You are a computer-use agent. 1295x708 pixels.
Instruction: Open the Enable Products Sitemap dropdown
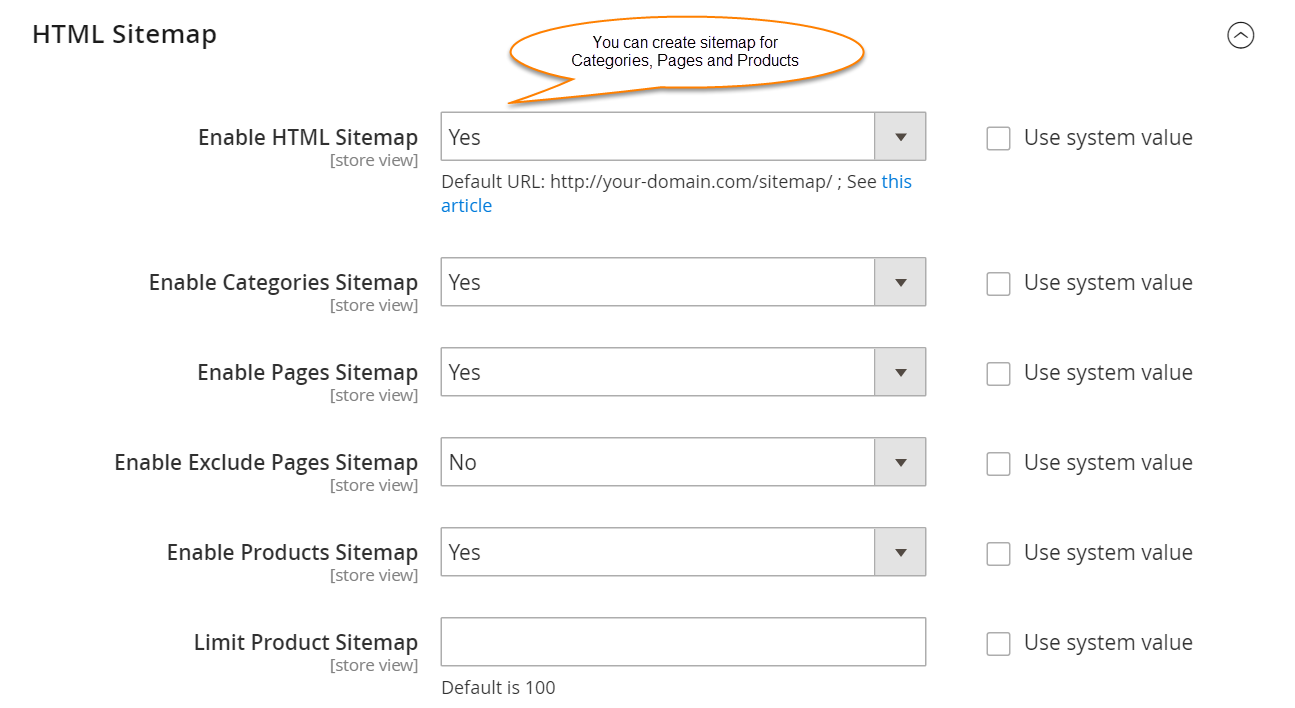click(683, 552)
